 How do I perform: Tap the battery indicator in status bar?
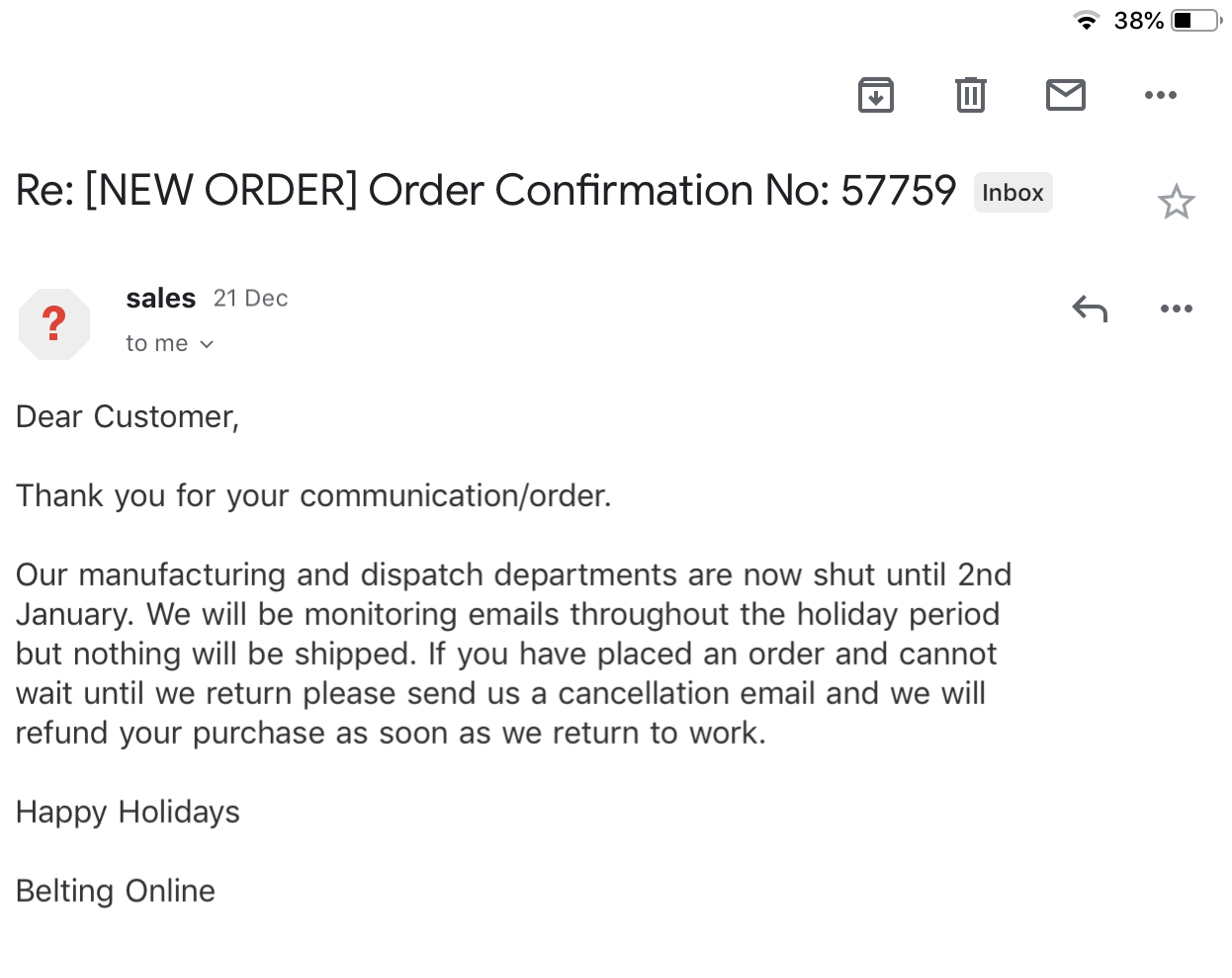click(1196, 20)
